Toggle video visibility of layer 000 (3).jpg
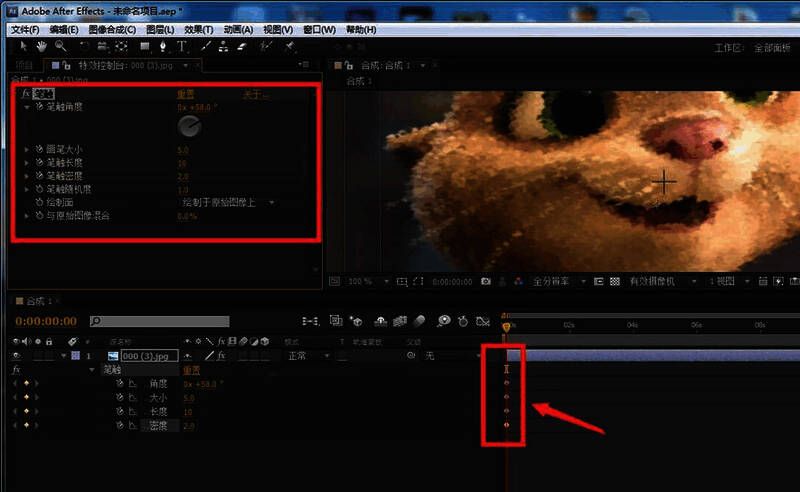 (17, 356)
